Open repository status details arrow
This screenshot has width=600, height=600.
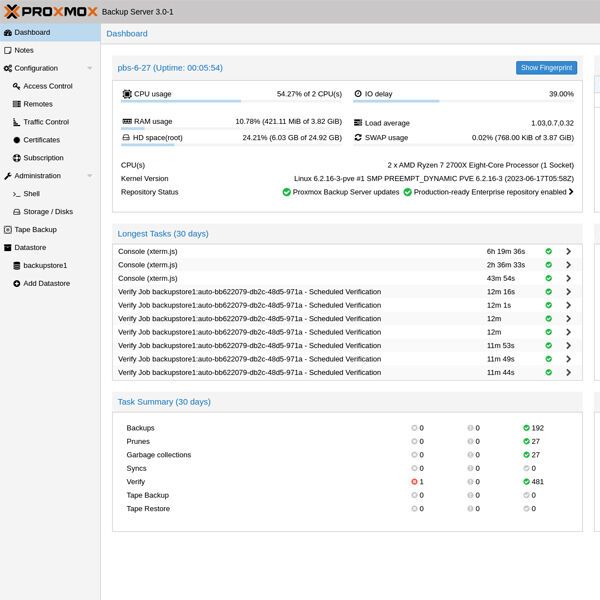tap(571, 192)
